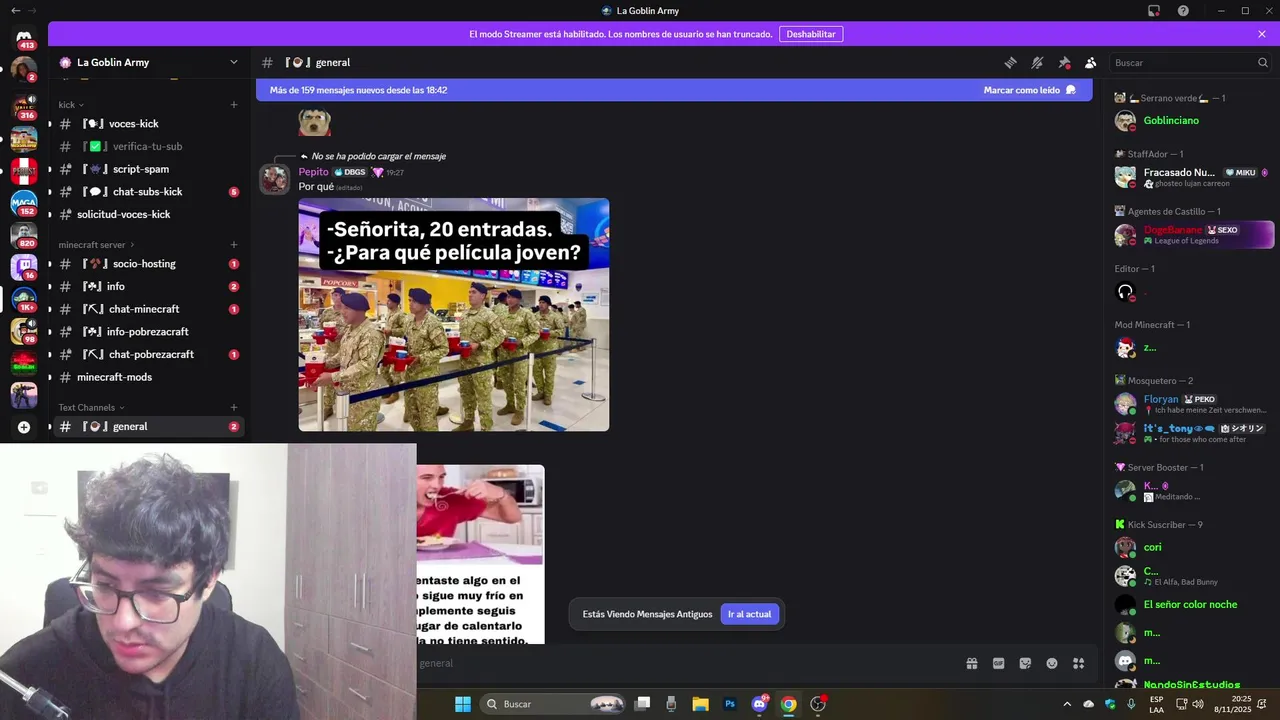Toggle the notification bell mute icon
This screenshot has width=1280, height=720.
click(1037, 62)
